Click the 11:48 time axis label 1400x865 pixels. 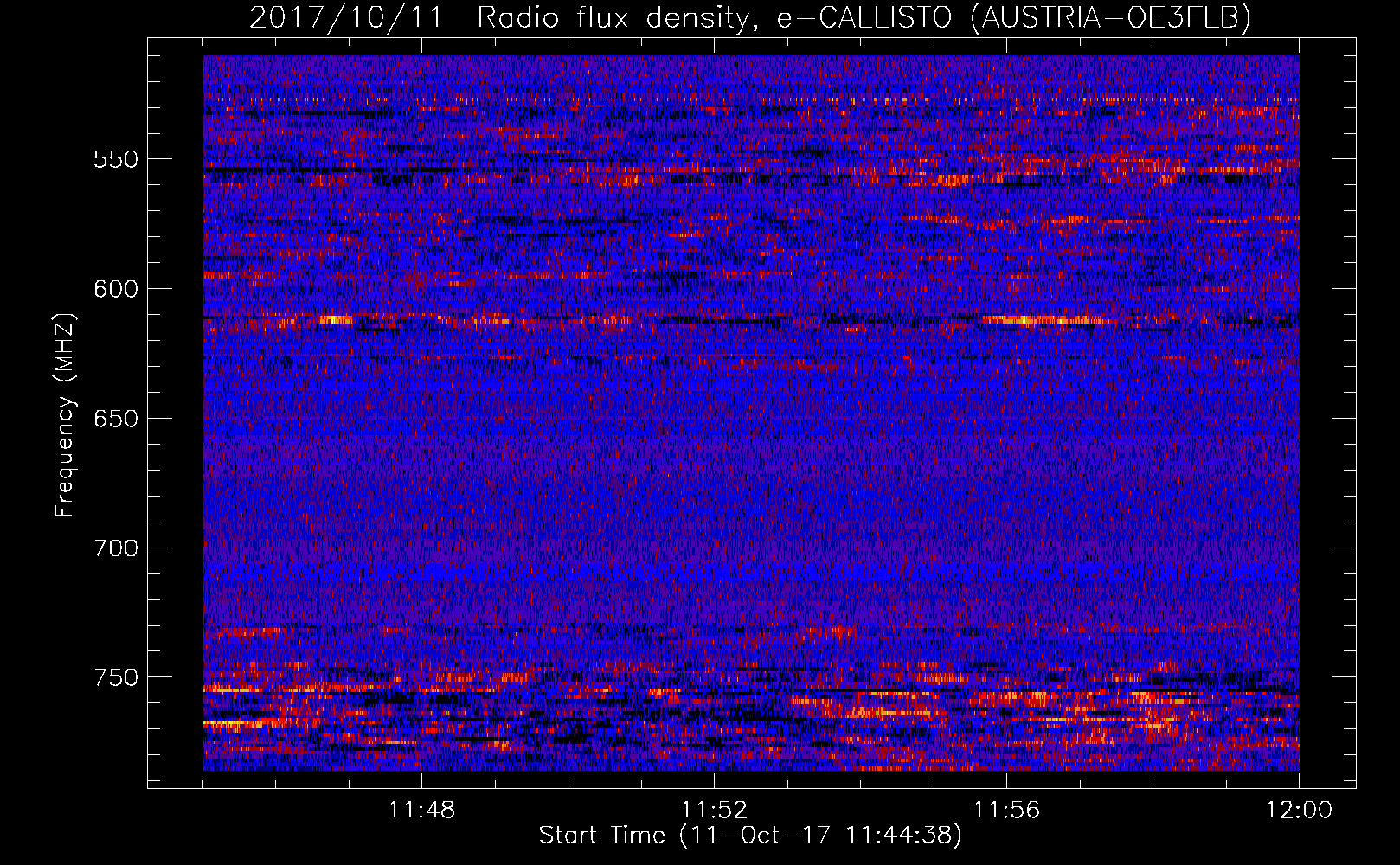coord(421,811)
